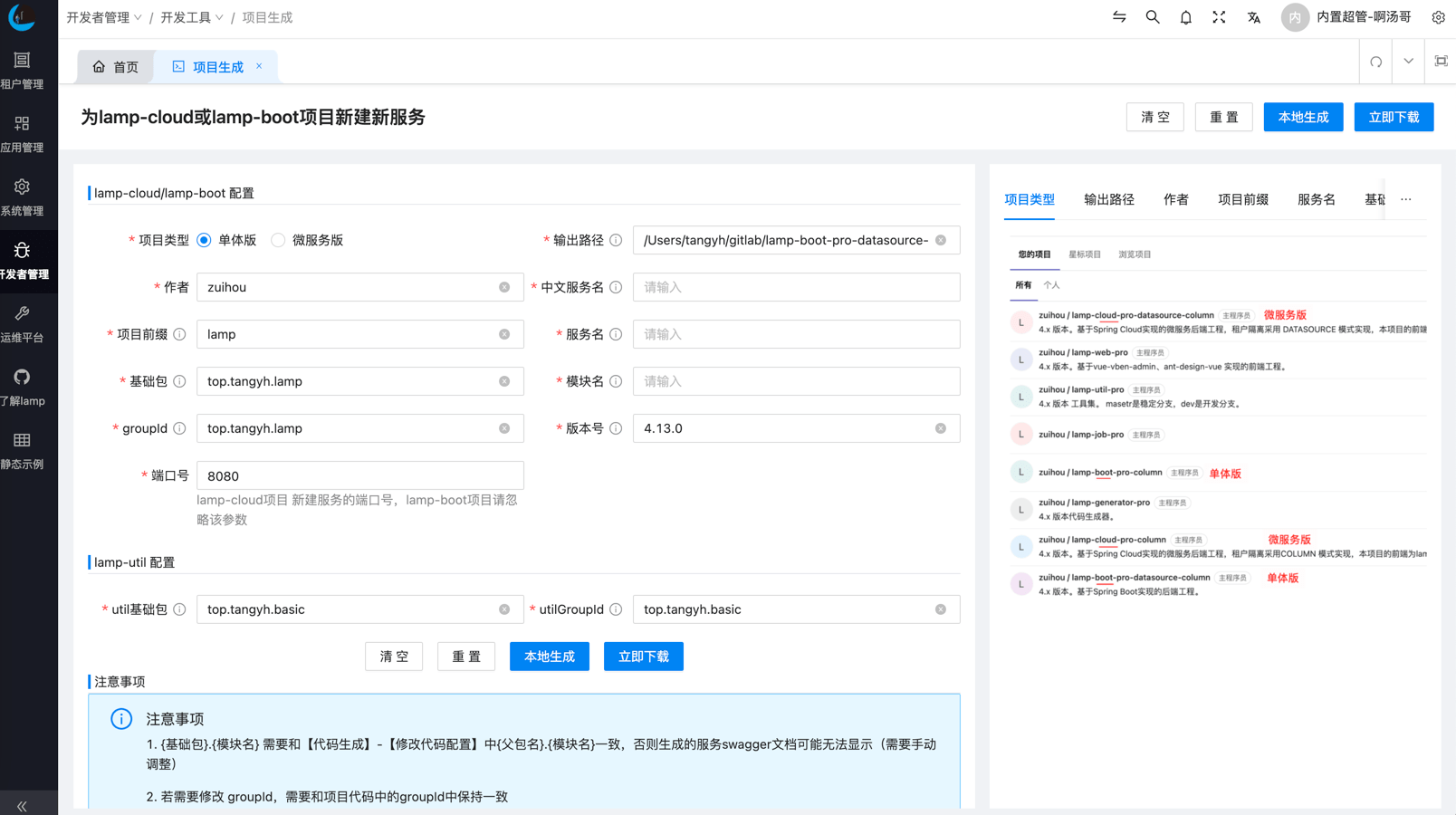The width and height of the screenshot is (1456, 815).
Task: Switch to 输出路径 help tab
Action: coord(1108,199)
